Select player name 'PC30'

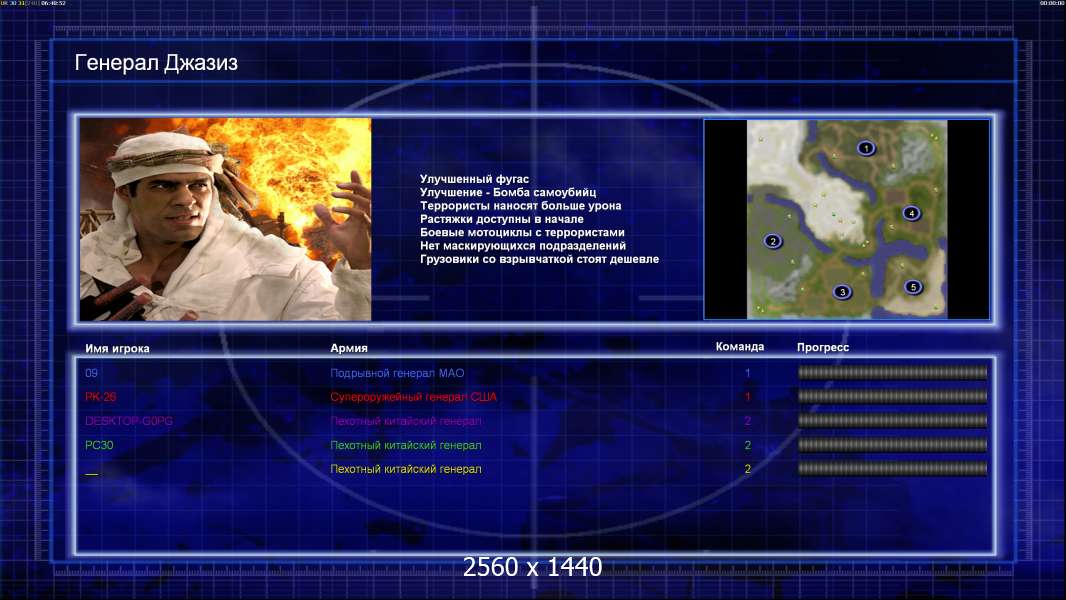(99, 445)
